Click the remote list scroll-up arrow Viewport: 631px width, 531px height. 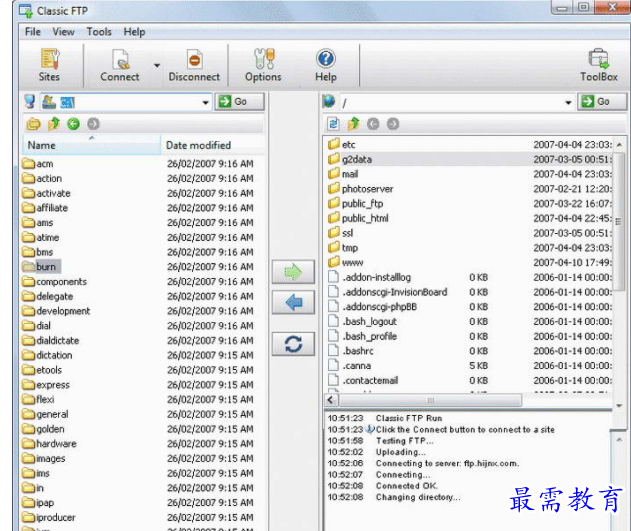pyautogui.click(x=619, y=144)
